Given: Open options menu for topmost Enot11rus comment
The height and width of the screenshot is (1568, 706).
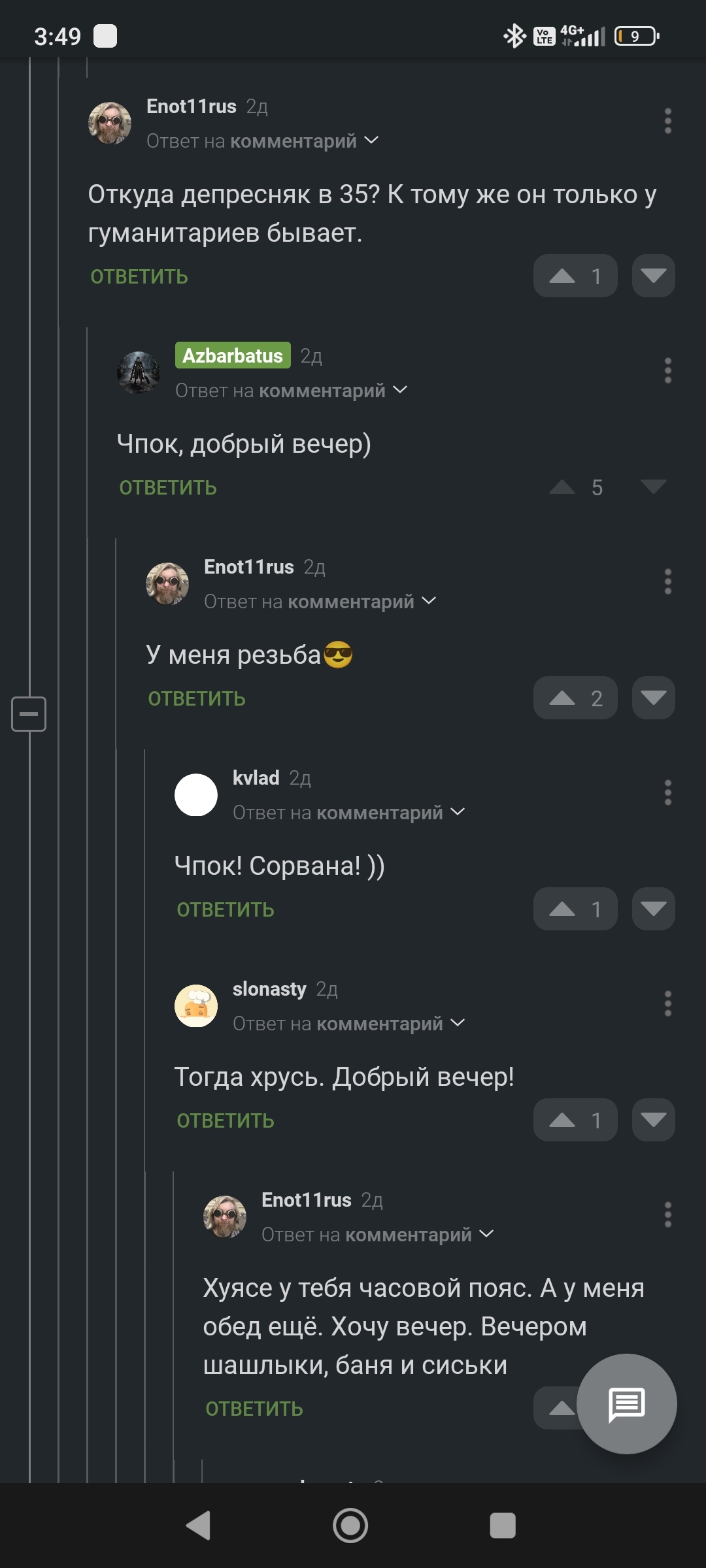Looking at the screenshot, I should click(667, 121).
